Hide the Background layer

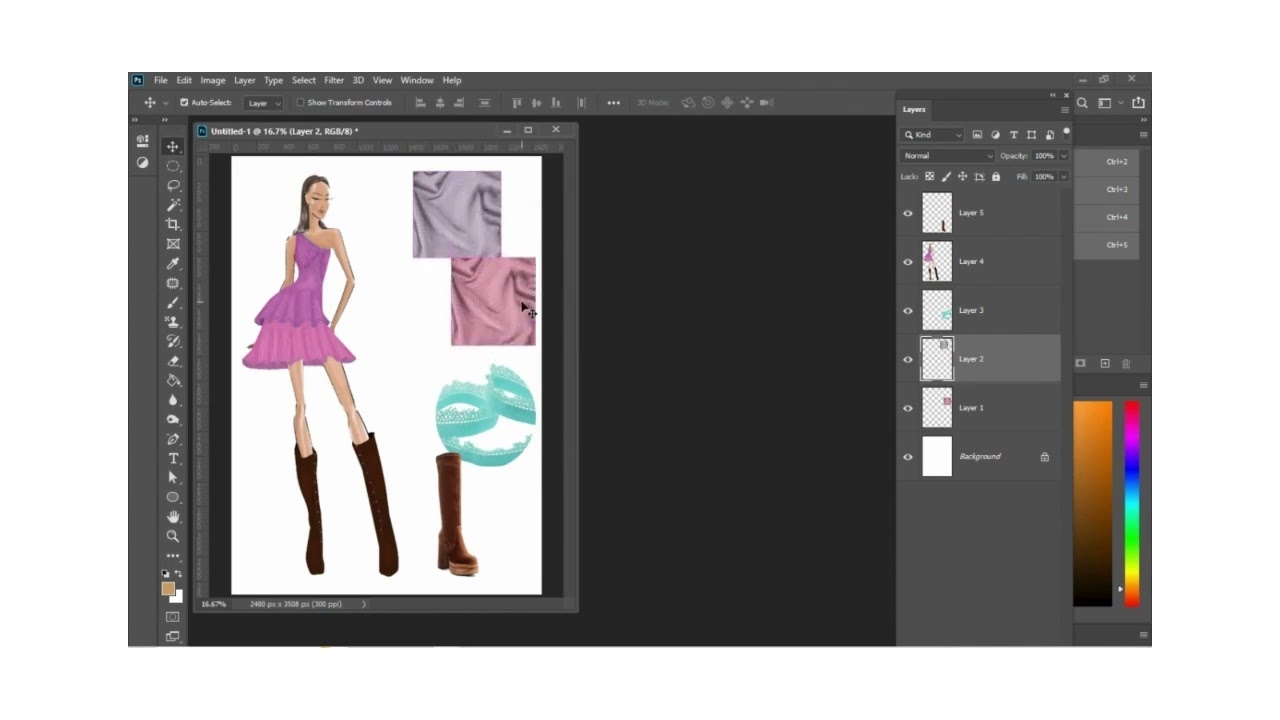click(x=908, y=457)
